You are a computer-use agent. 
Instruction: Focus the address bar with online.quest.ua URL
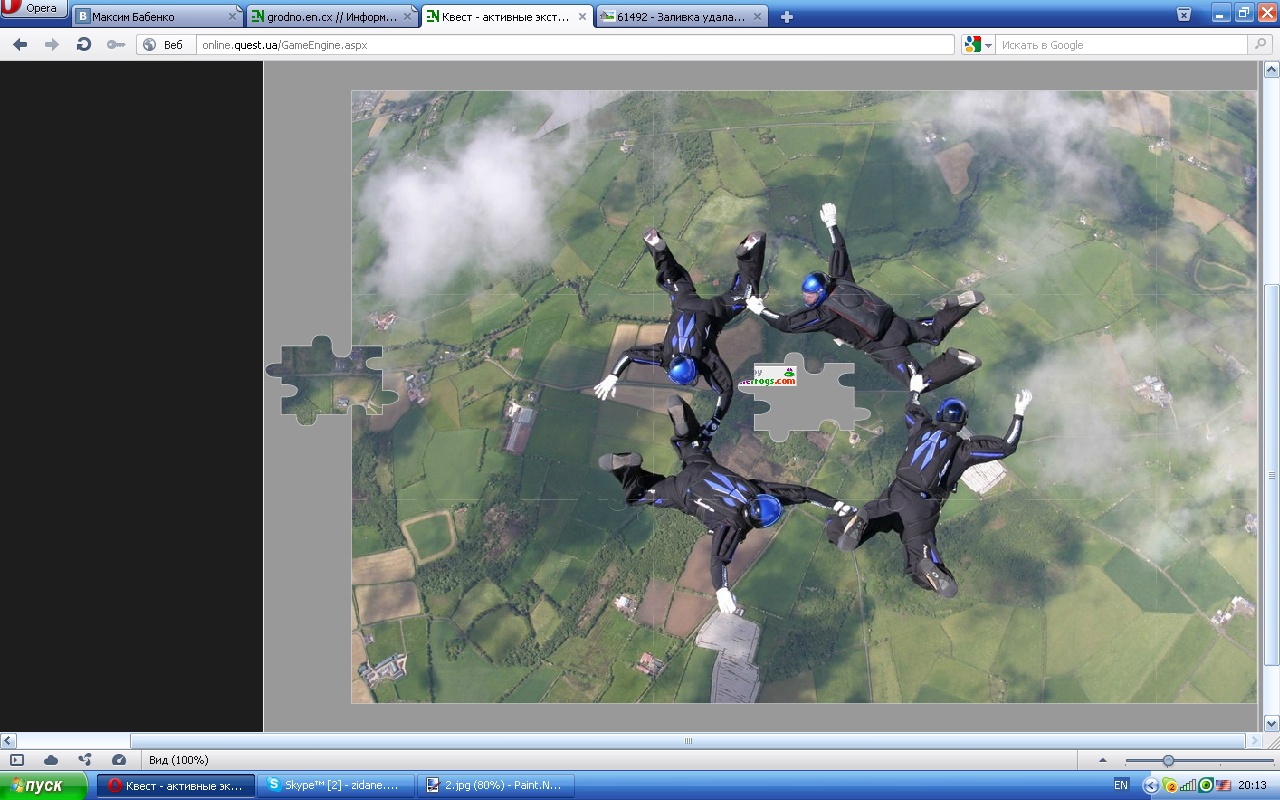click(x=575, y=45)
